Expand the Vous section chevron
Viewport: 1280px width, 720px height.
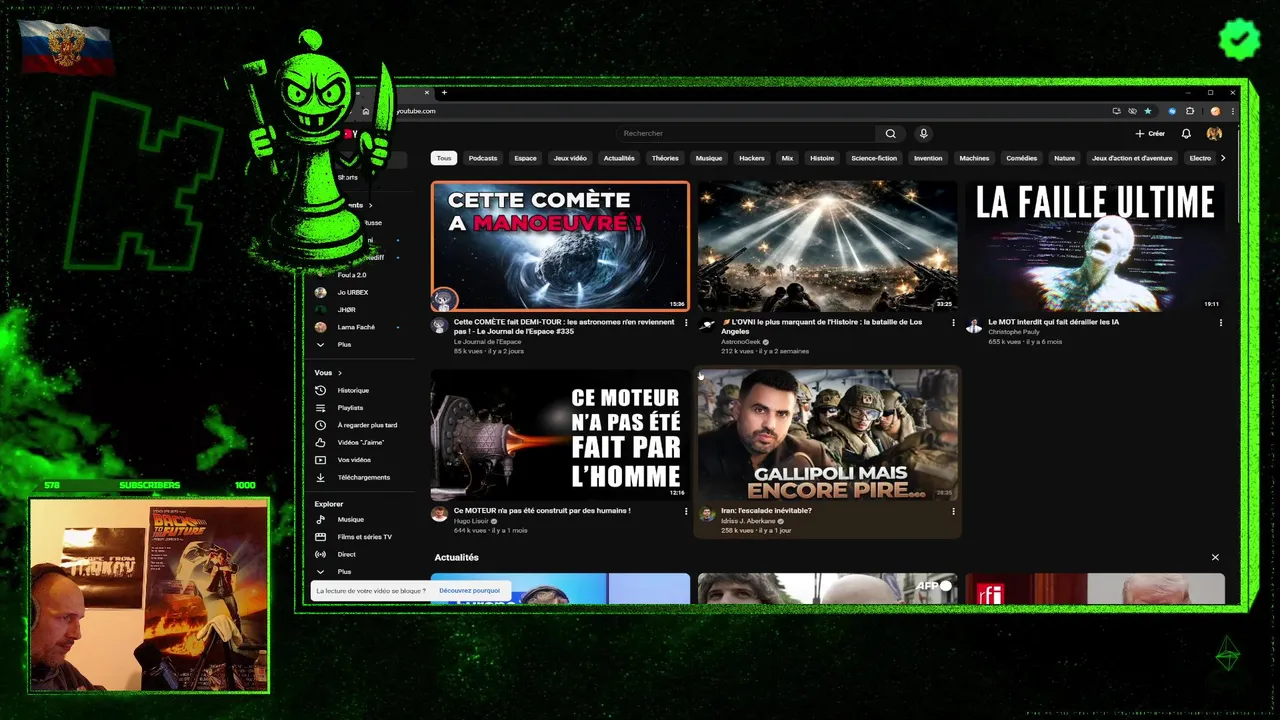(x=340, y=373)
